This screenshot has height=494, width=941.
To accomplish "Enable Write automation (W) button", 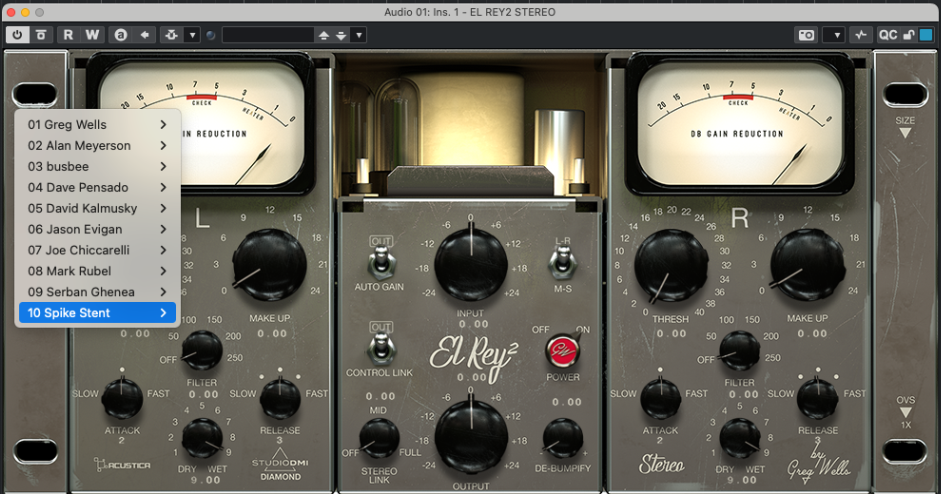I will point(92,35).
